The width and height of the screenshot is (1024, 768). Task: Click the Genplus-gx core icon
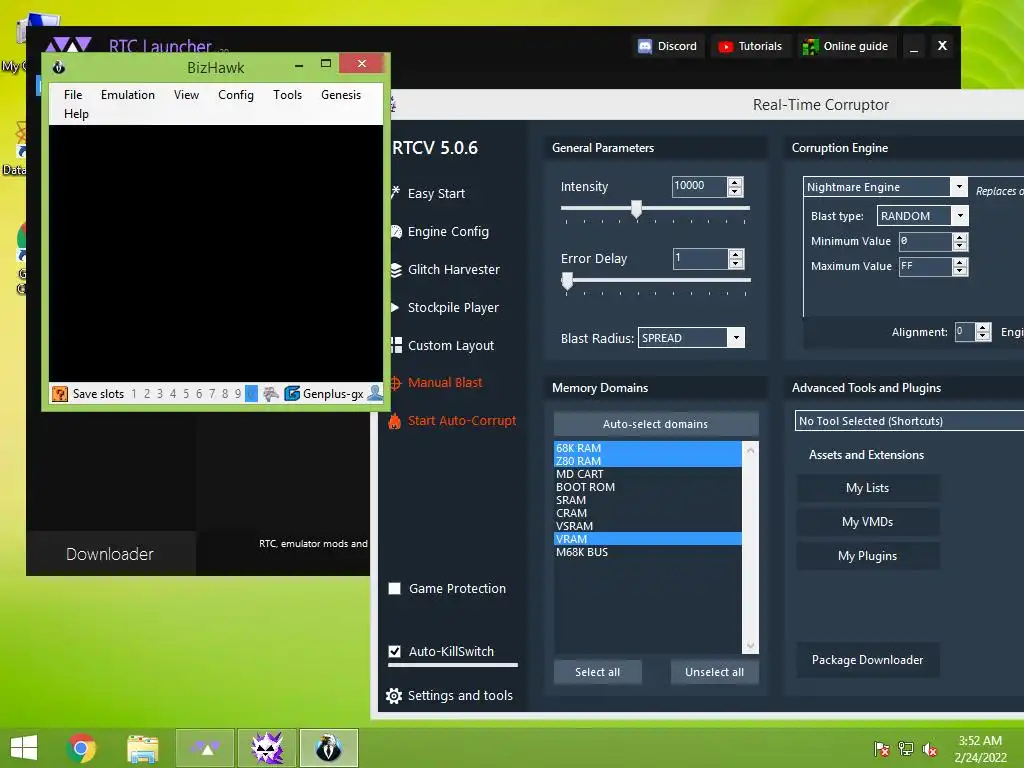292,393
